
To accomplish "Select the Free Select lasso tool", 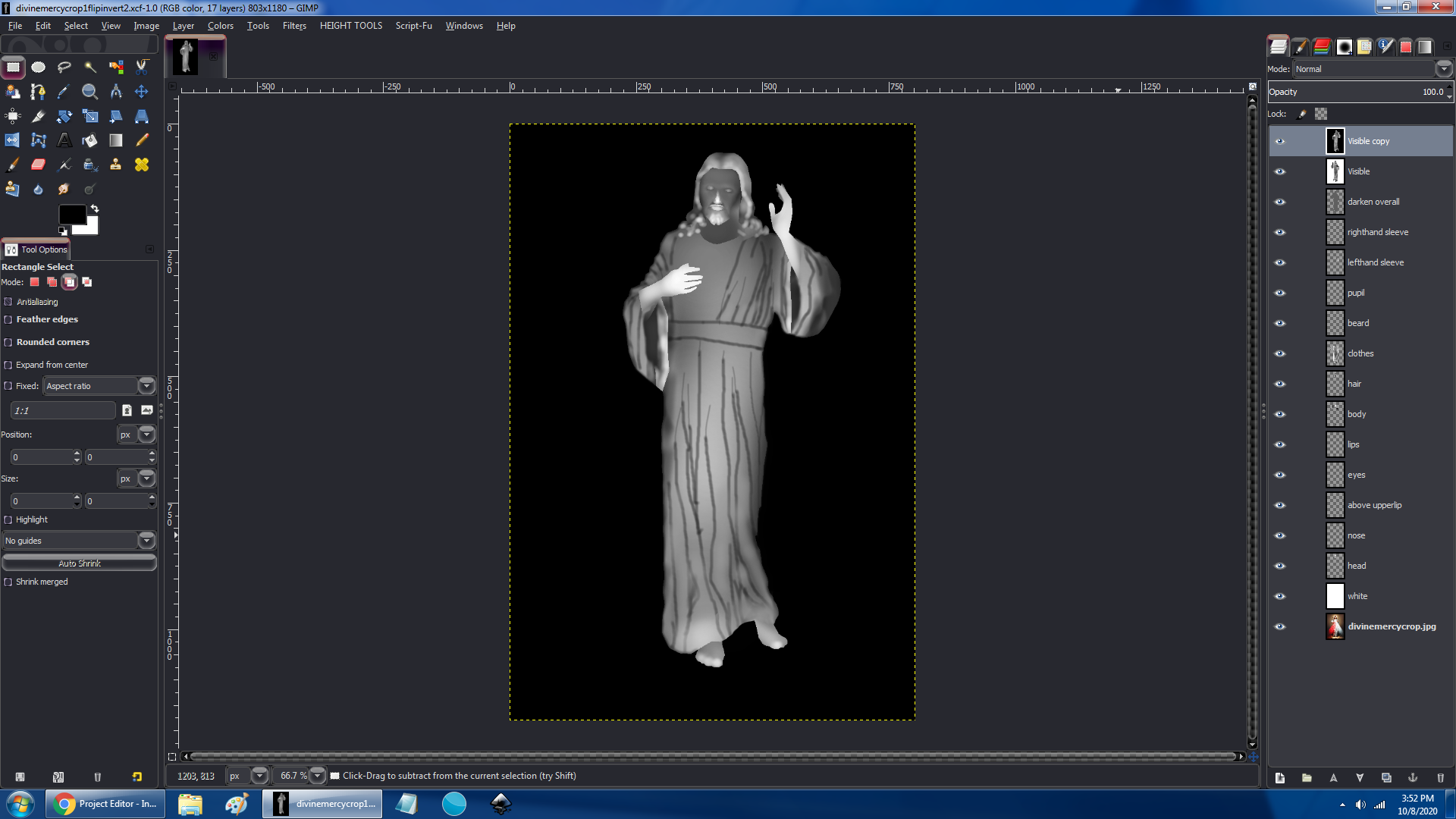I will coord(64,67).
